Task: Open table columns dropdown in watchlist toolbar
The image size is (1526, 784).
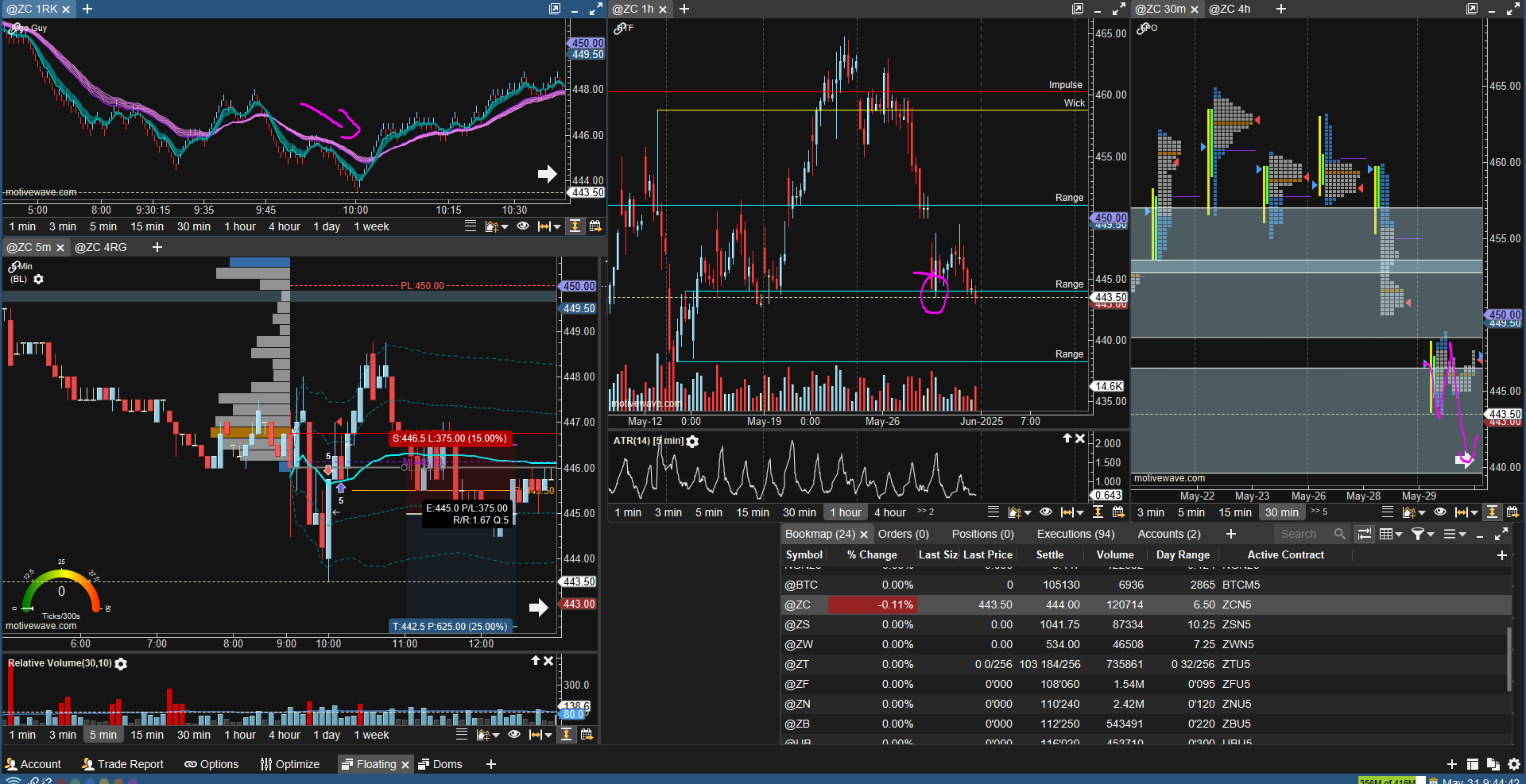Action: (1391, 534)
